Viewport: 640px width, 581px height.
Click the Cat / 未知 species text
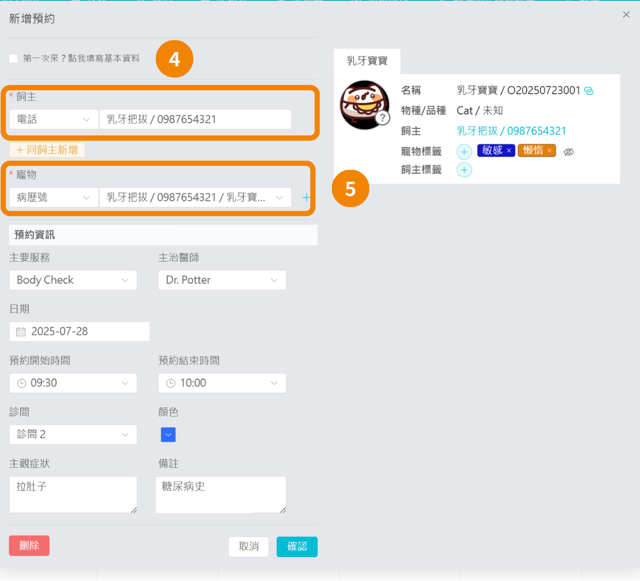pyautogui.click(x=480, y=111)
